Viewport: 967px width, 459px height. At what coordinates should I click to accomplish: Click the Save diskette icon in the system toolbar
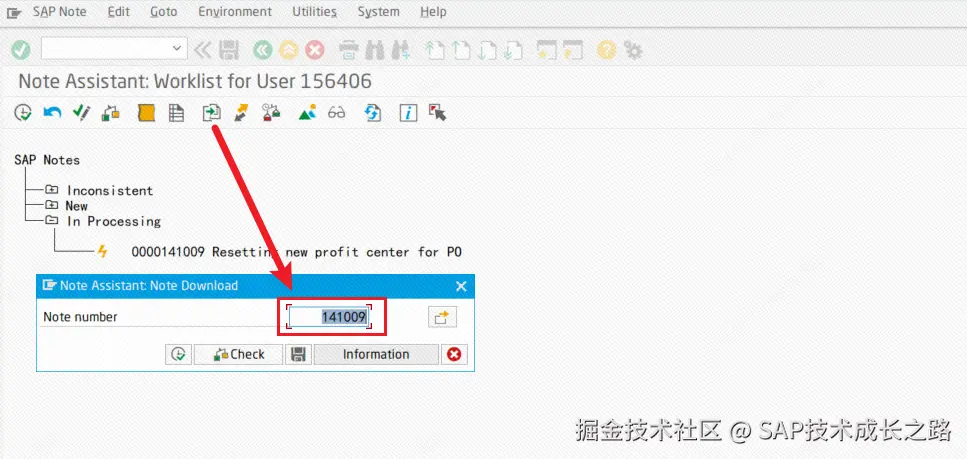pos(229,50)
